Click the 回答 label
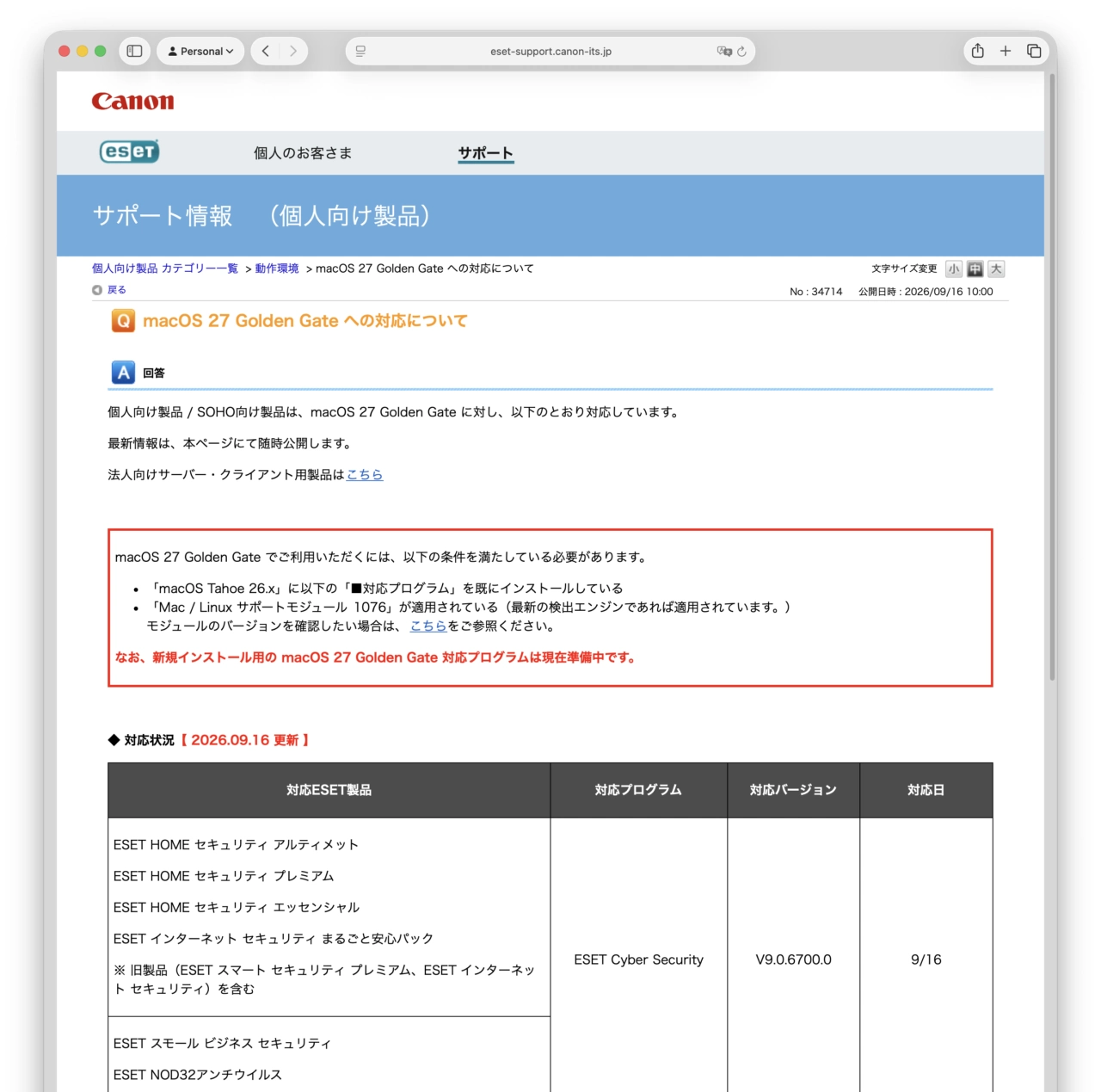The width and height of the screenshot is (1101, 1092). pyautogui.click(x=154, y=373)
